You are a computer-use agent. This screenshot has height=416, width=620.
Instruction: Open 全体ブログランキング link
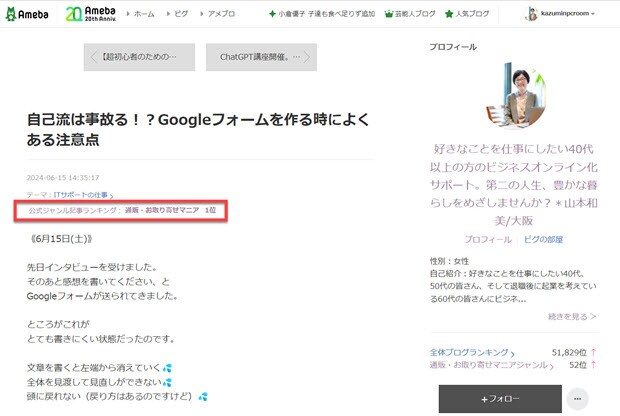tap(471, 352)
